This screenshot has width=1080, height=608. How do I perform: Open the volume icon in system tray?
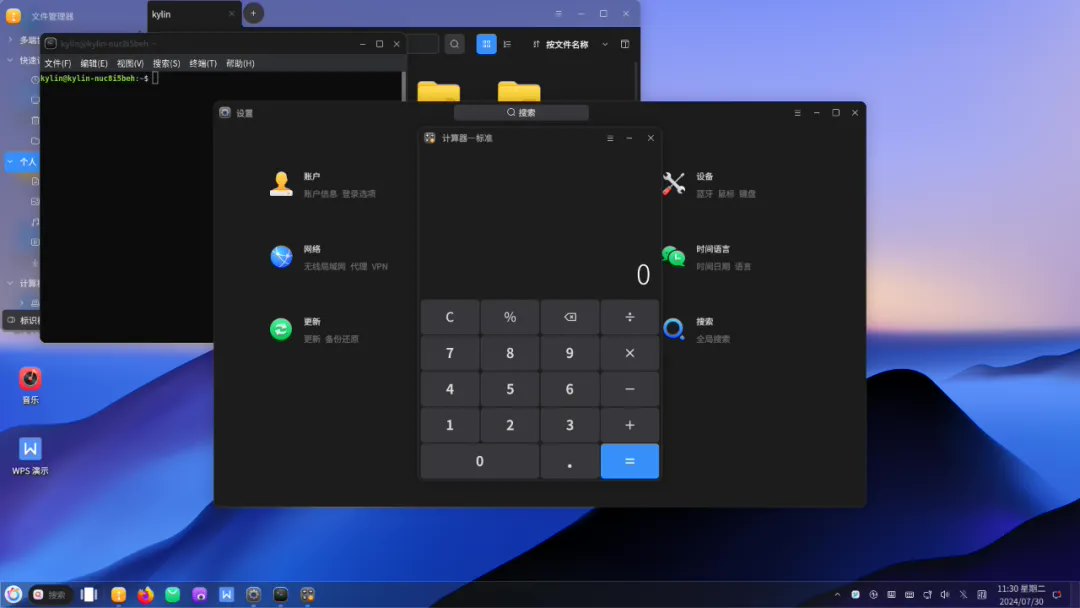click(x=945, y=594)
